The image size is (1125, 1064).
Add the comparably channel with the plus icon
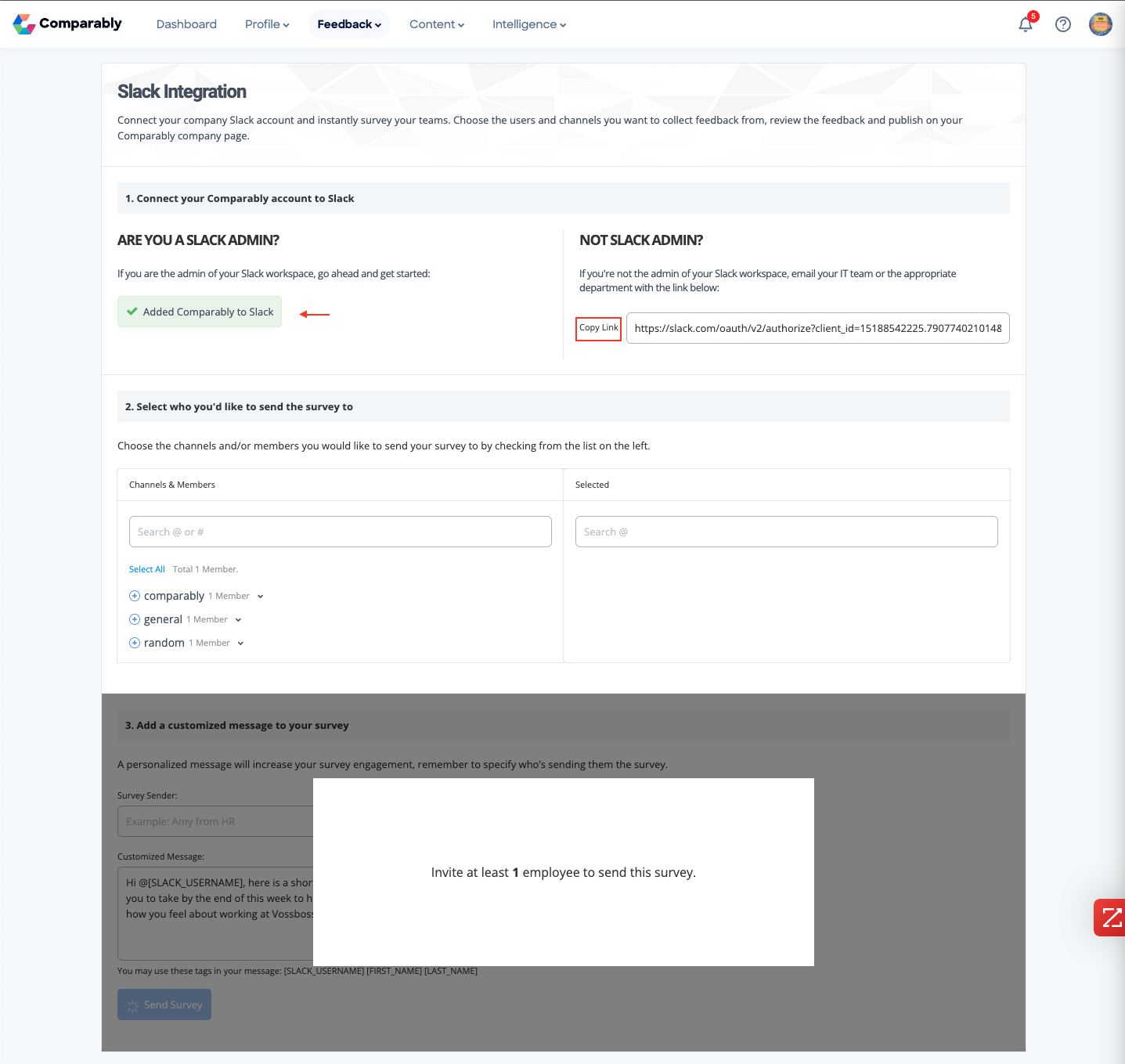tap(134, 595)
